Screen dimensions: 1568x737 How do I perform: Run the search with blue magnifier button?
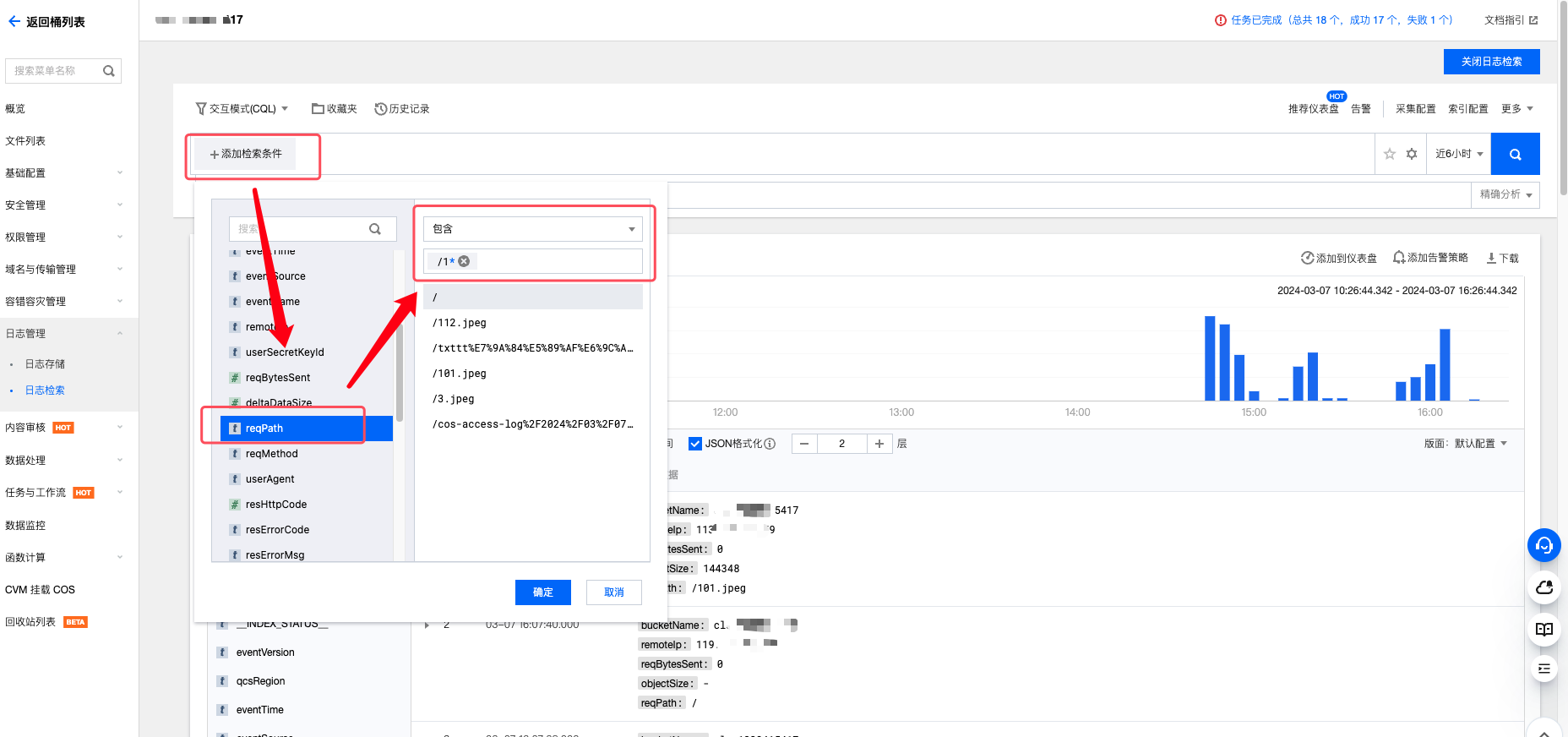point(1516,154)
